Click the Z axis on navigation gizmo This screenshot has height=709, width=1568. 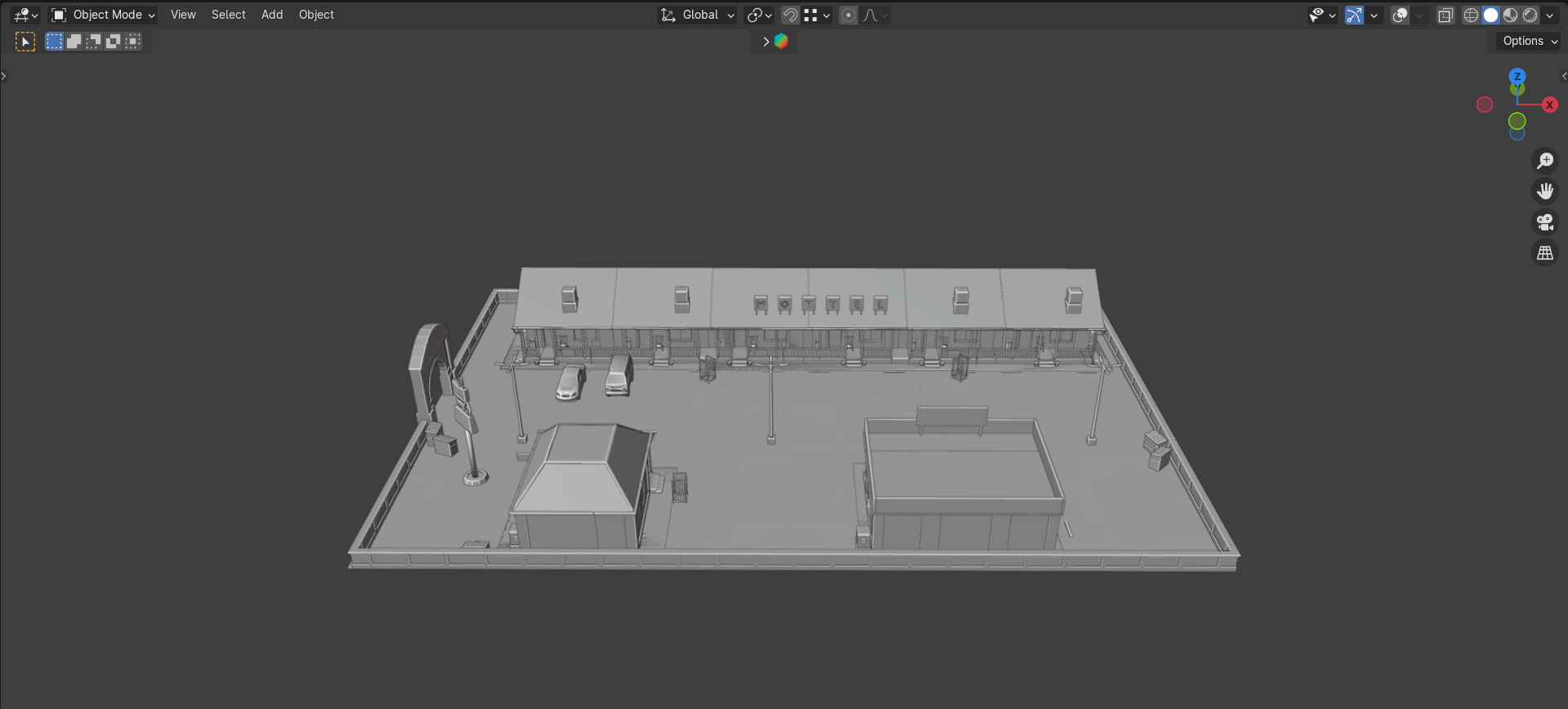(x=1517, y=76)
